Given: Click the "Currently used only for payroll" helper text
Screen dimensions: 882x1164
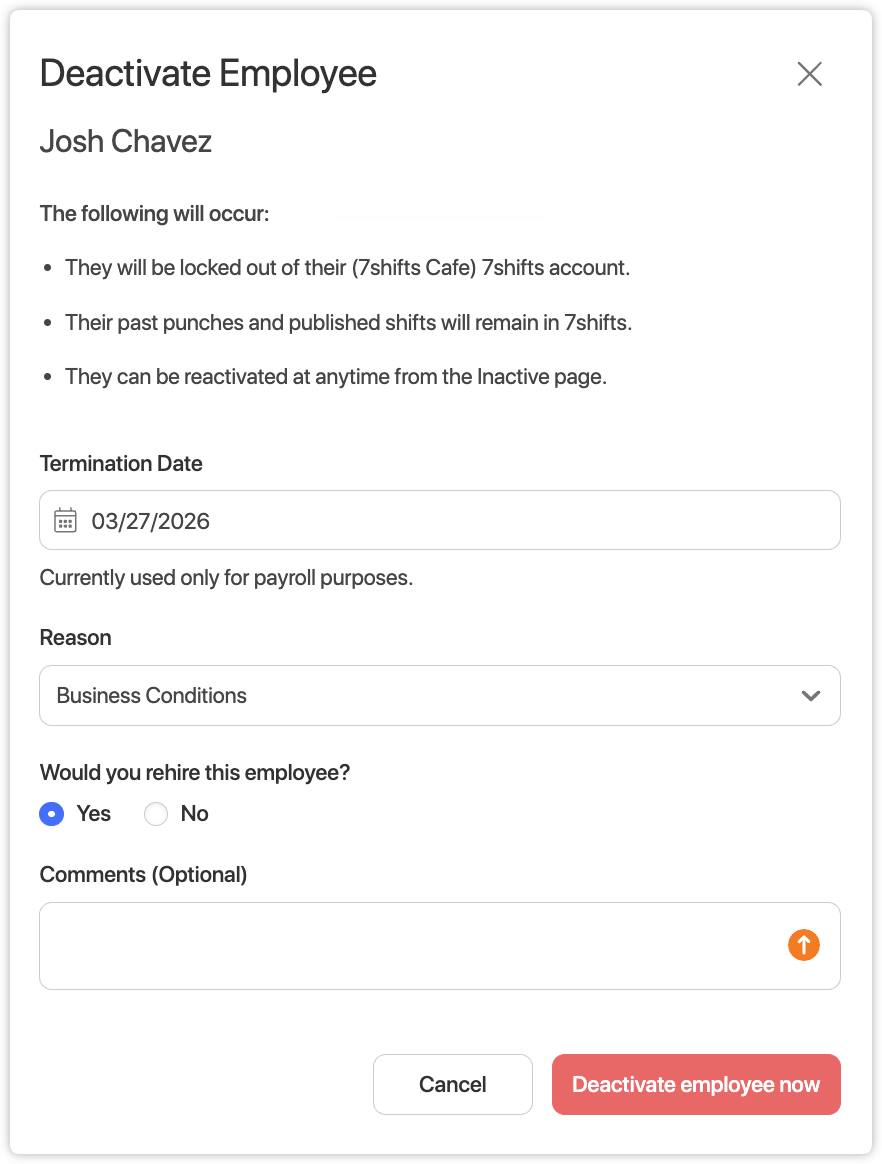Looking at the screenshot, I should click(226, 578).
